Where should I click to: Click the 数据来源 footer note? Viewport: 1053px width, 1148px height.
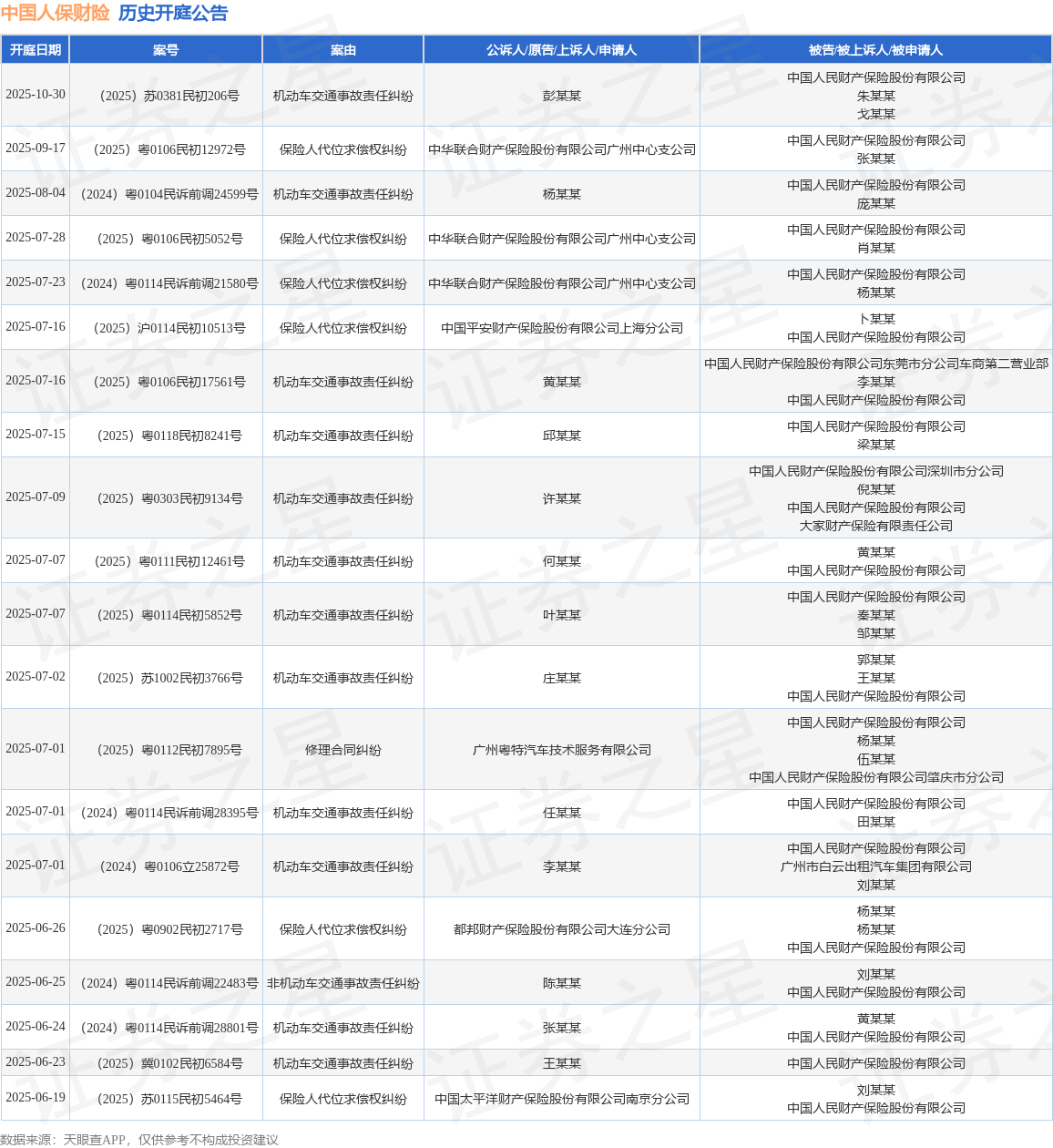(139, 1140)
